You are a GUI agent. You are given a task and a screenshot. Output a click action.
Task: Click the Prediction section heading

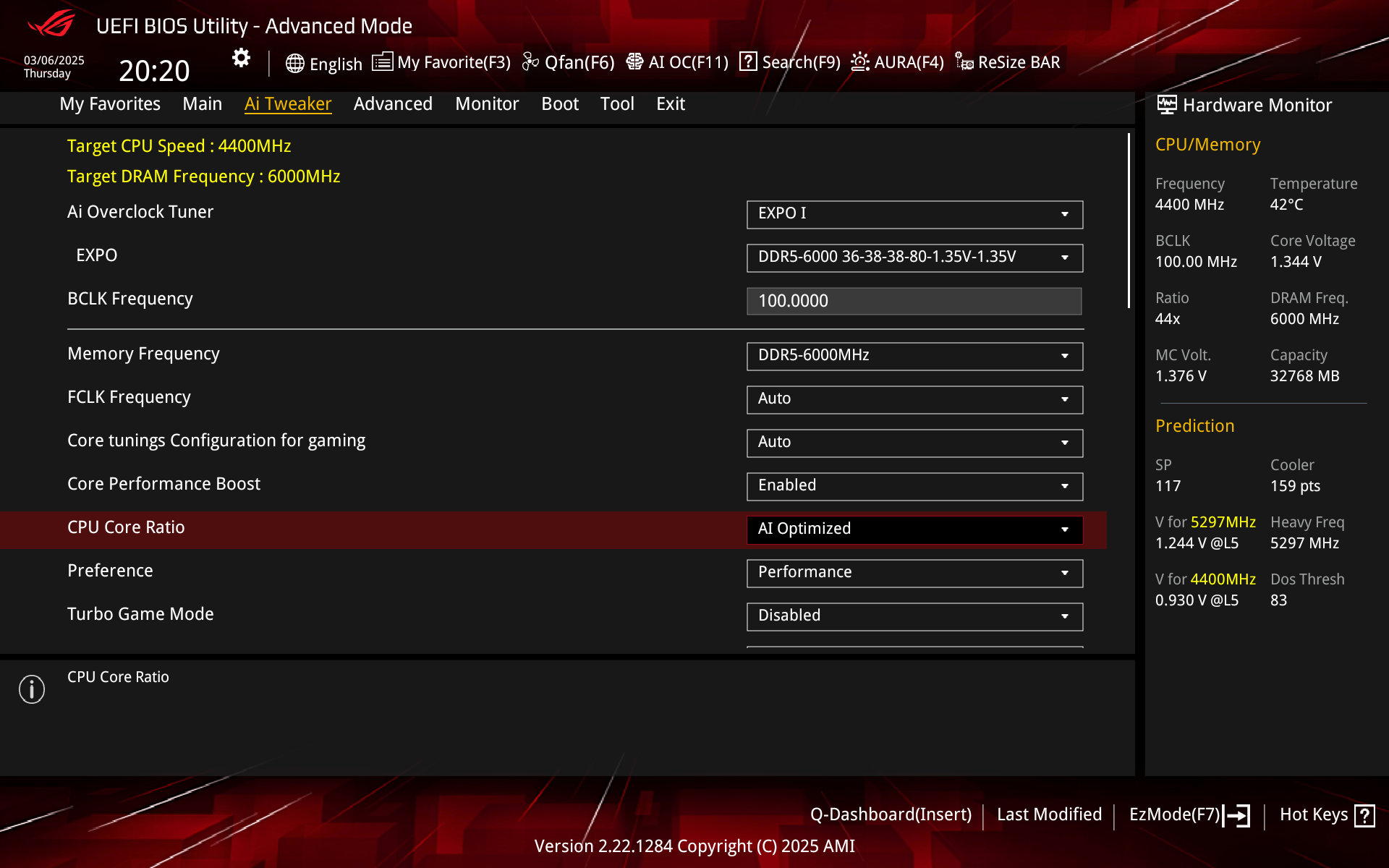coord(1194,426)
